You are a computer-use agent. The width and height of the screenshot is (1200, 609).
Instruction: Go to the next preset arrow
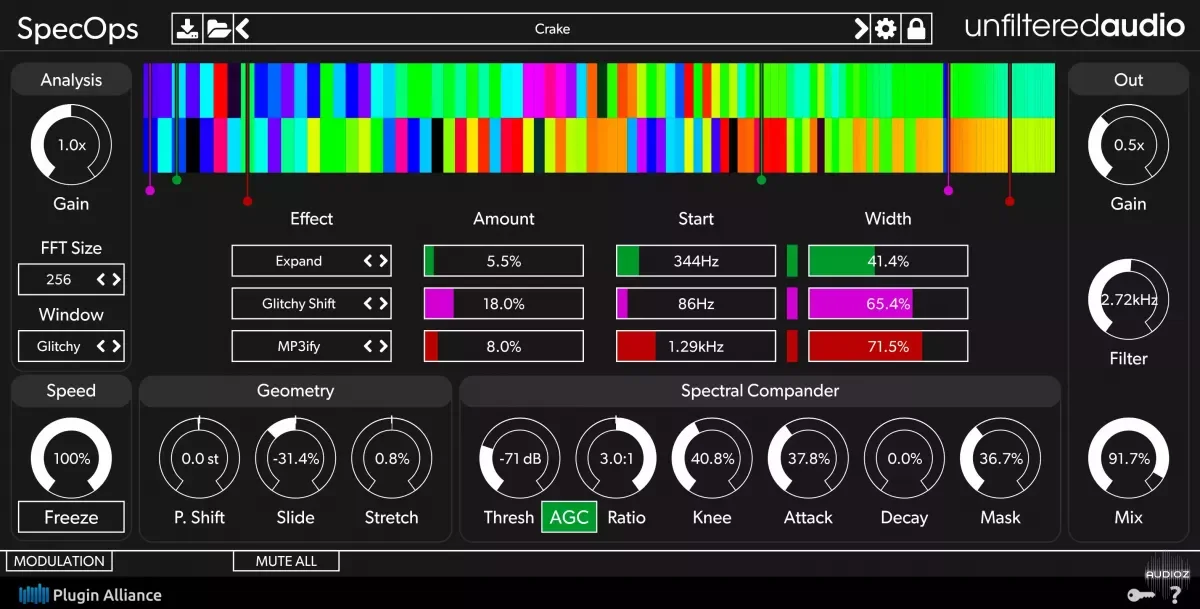pyautogui.click(x=861, y=29)
